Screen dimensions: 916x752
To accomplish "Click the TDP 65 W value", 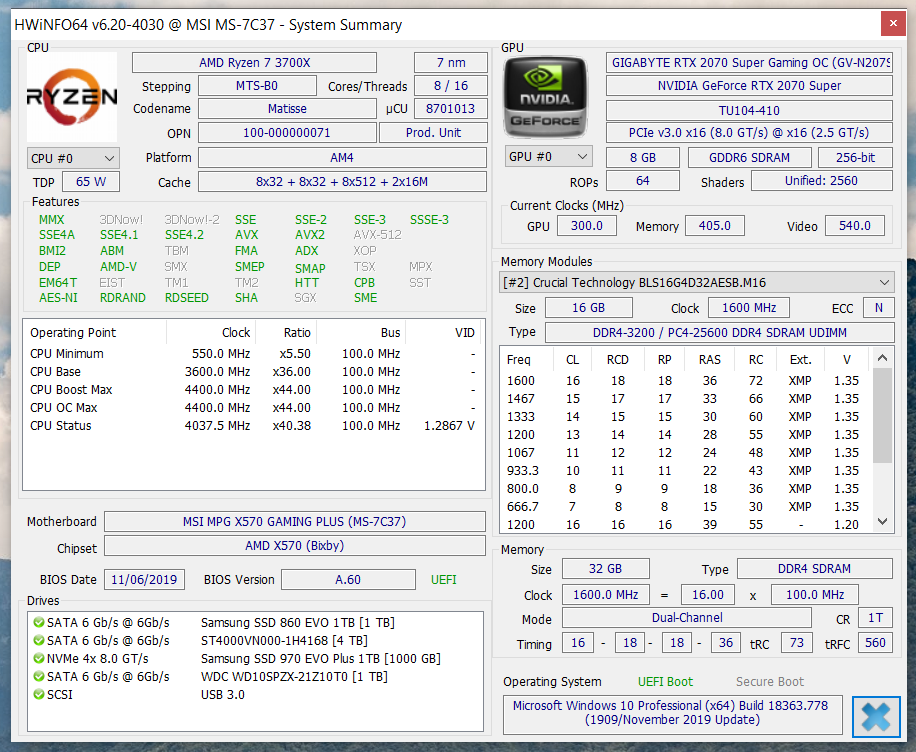I will click(91, 182).
